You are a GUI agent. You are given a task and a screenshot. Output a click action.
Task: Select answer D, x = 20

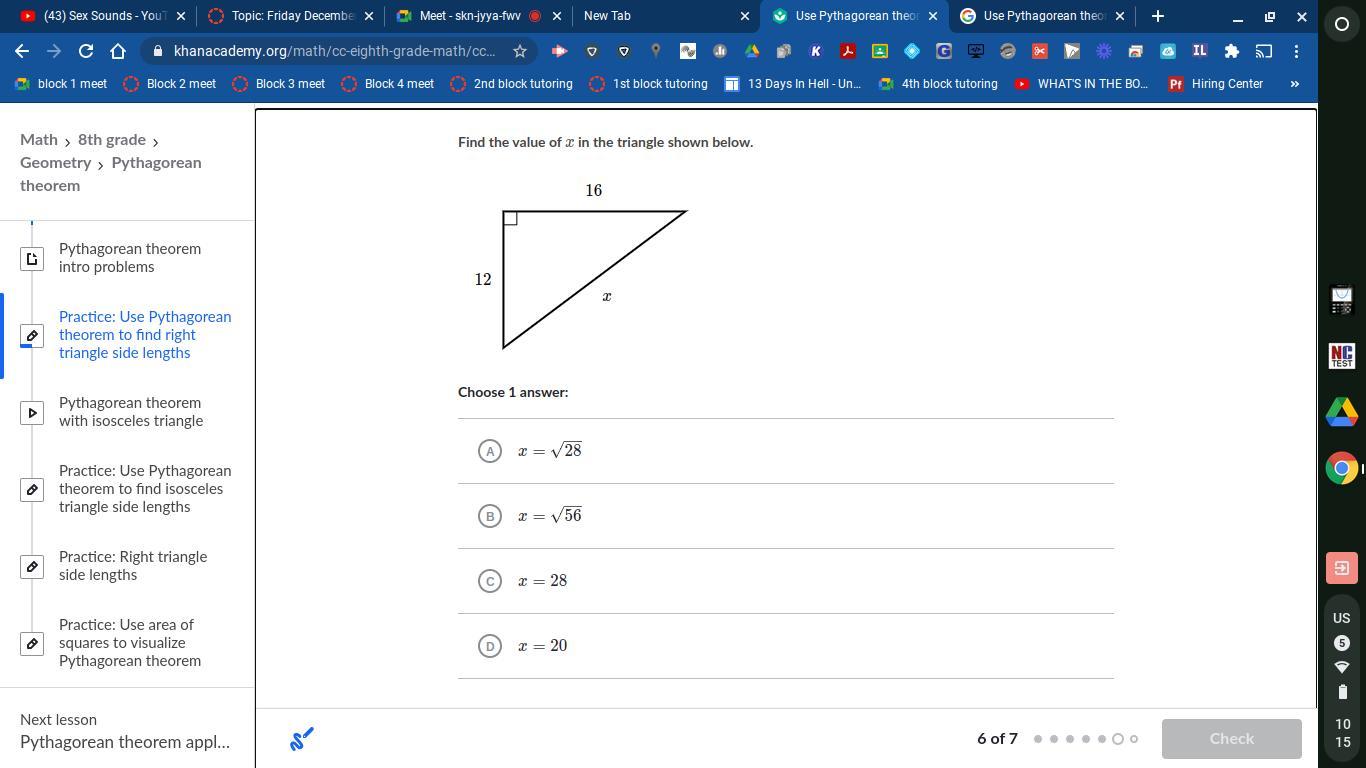click(786, 646)
